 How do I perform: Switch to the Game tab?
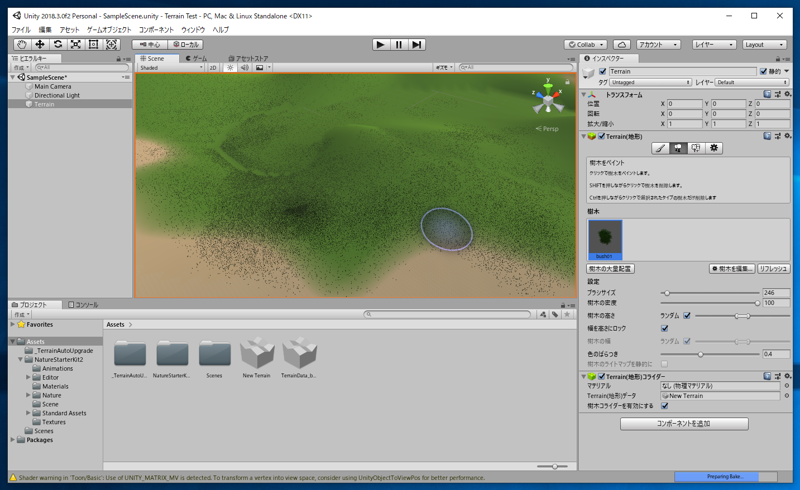point(196,59)
